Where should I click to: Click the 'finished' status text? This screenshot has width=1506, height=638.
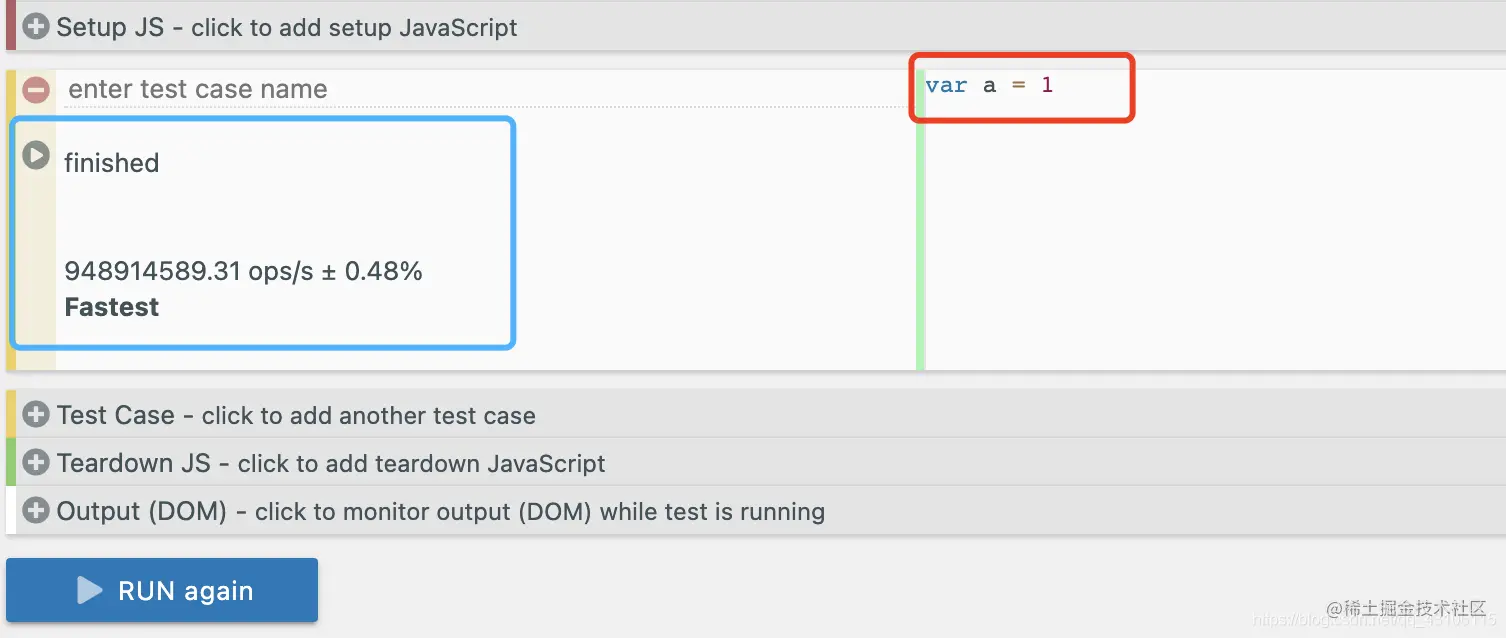111,163
